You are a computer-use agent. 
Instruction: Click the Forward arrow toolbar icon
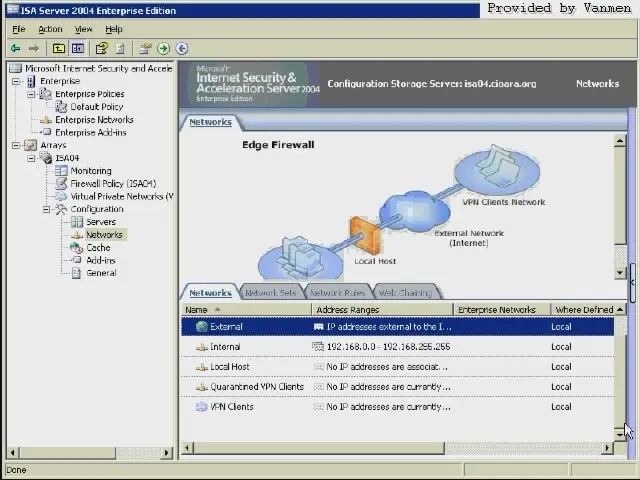click(x=34, y=49)
